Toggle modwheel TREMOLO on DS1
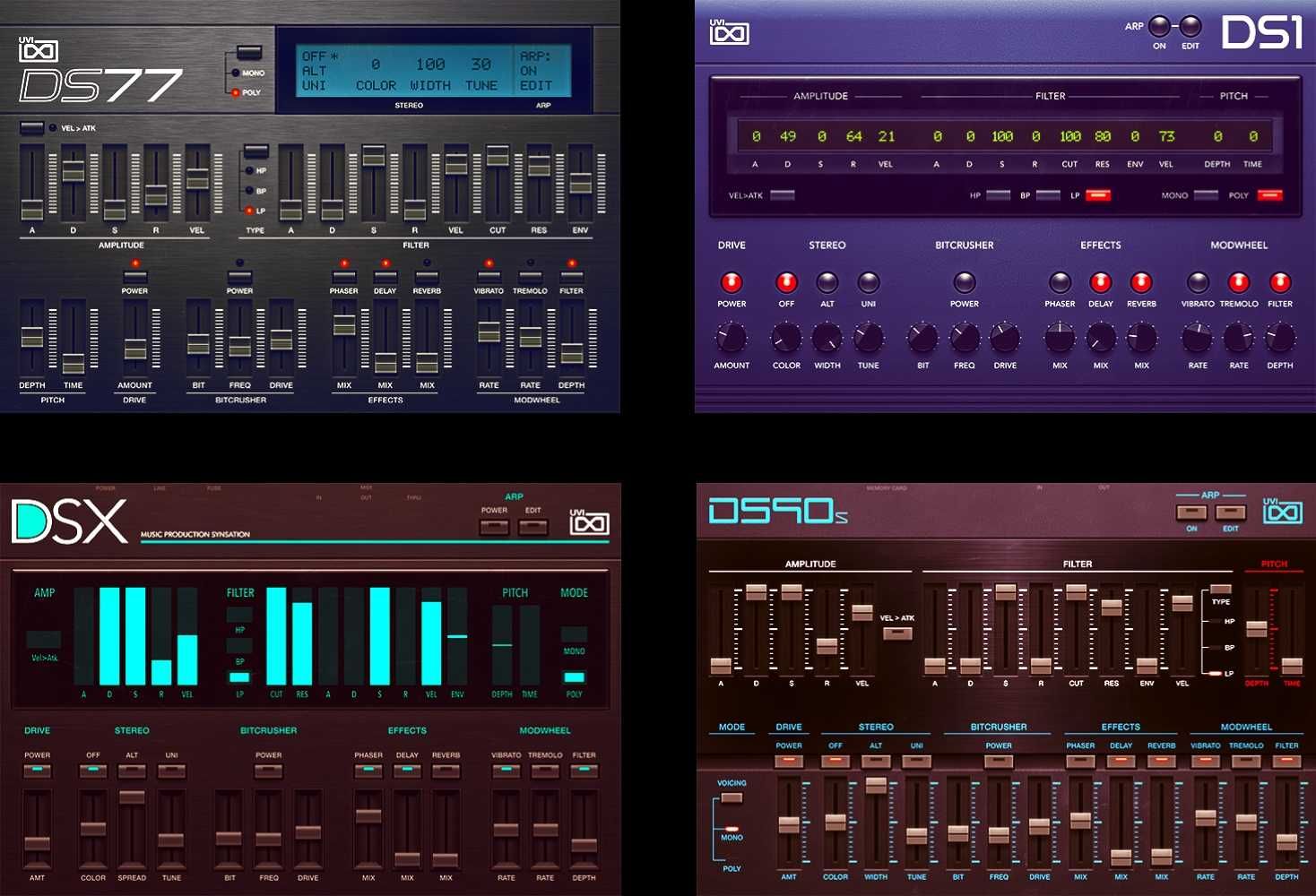 click(x=1239, y=282)
